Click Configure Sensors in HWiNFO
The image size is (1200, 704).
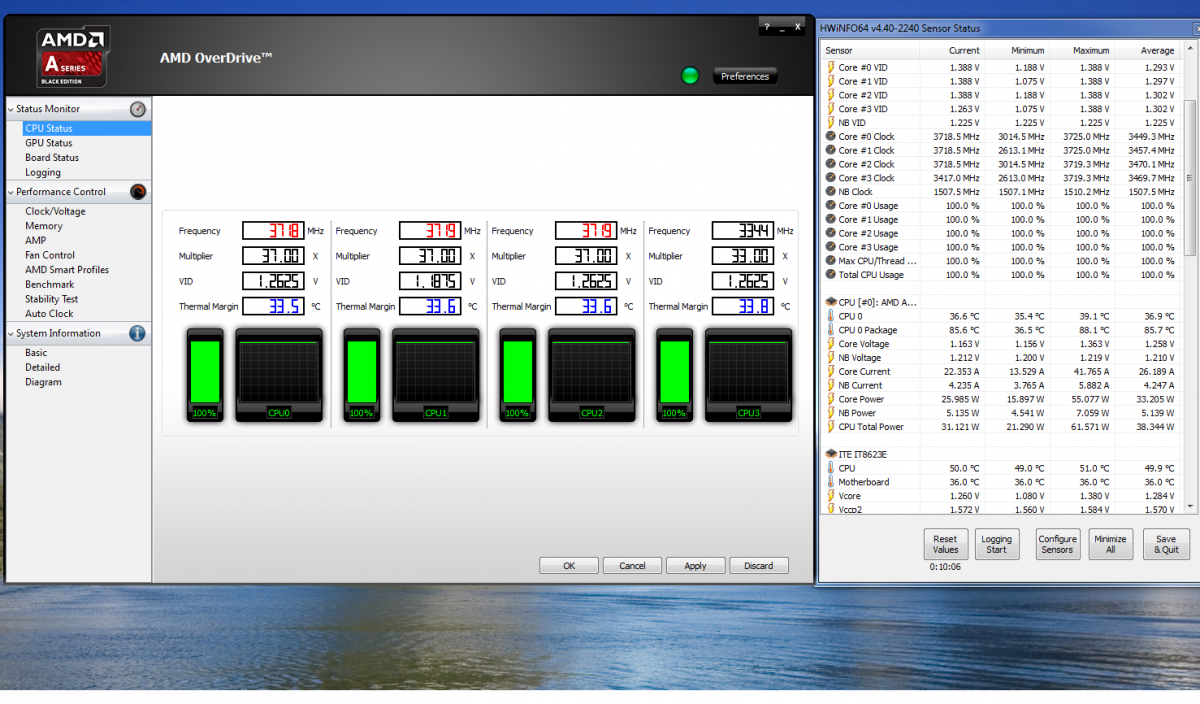click(x=1057, y=544)
